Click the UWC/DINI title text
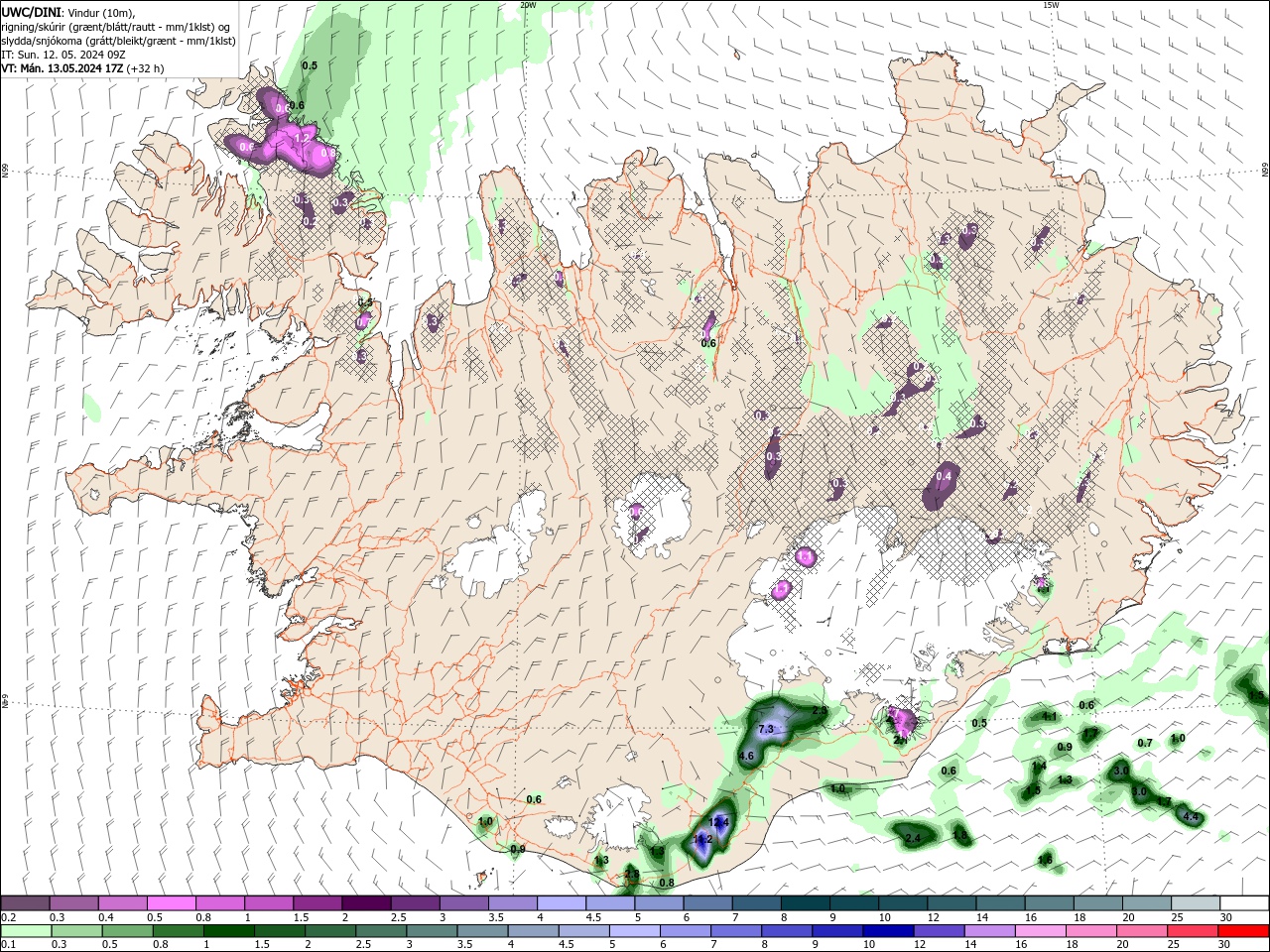 click(x=32, y=12)
